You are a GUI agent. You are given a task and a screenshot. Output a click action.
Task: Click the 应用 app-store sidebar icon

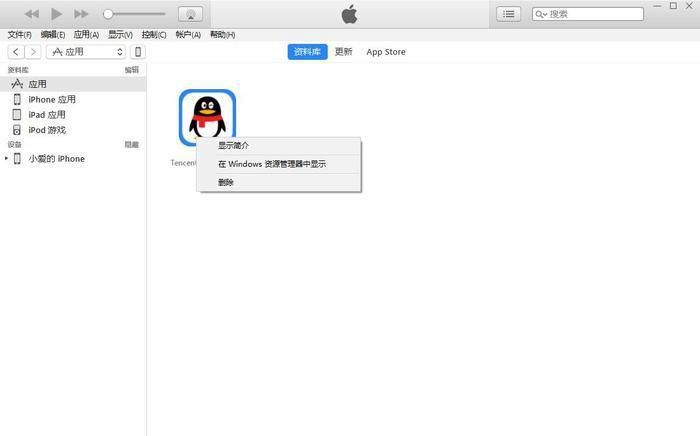click(17, 83)
